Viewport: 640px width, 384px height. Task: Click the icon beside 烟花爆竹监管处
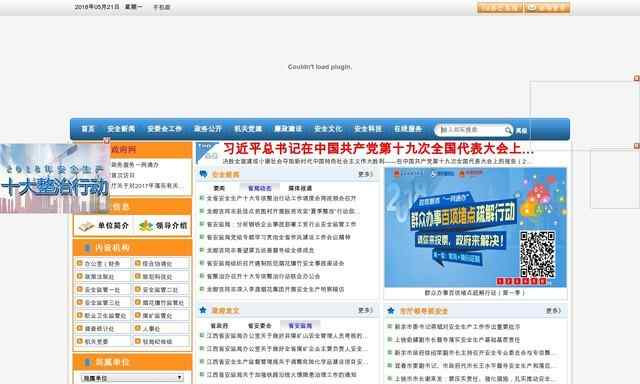pos(138,302)
